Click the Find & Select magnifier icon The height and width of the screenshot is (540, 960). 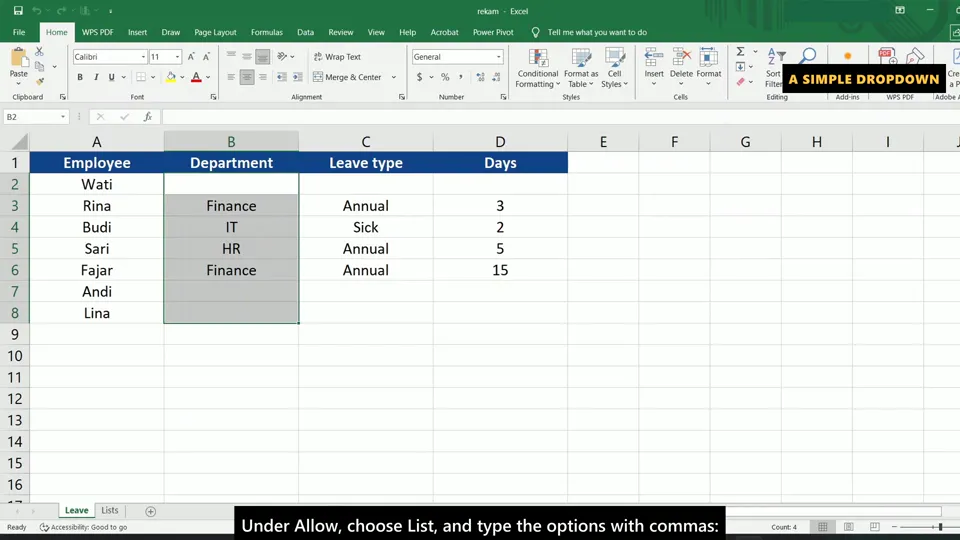pyautogui.click(x=808, y=56)
